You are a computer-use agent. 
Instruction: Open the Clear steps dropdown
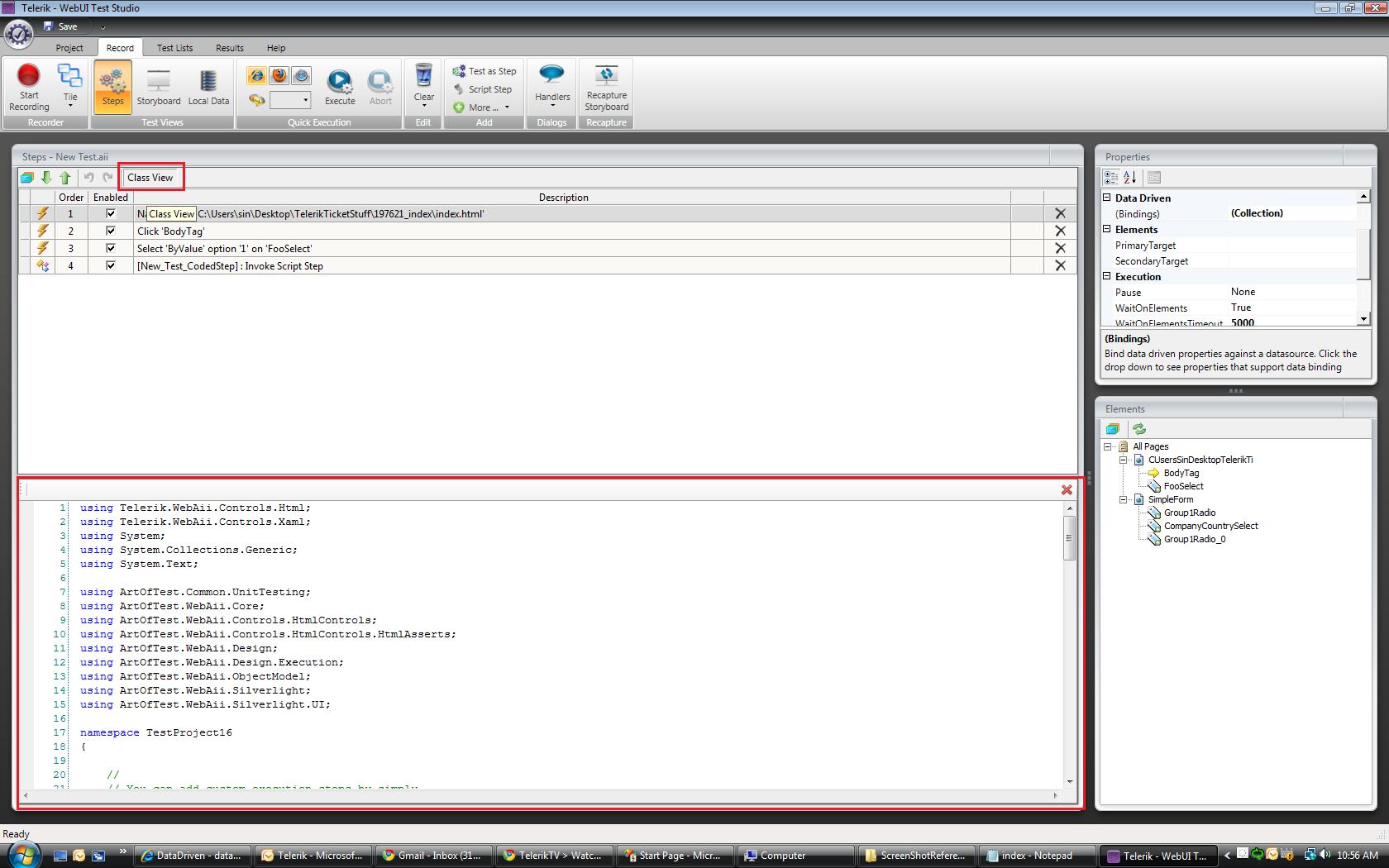[x=423, y=87]
